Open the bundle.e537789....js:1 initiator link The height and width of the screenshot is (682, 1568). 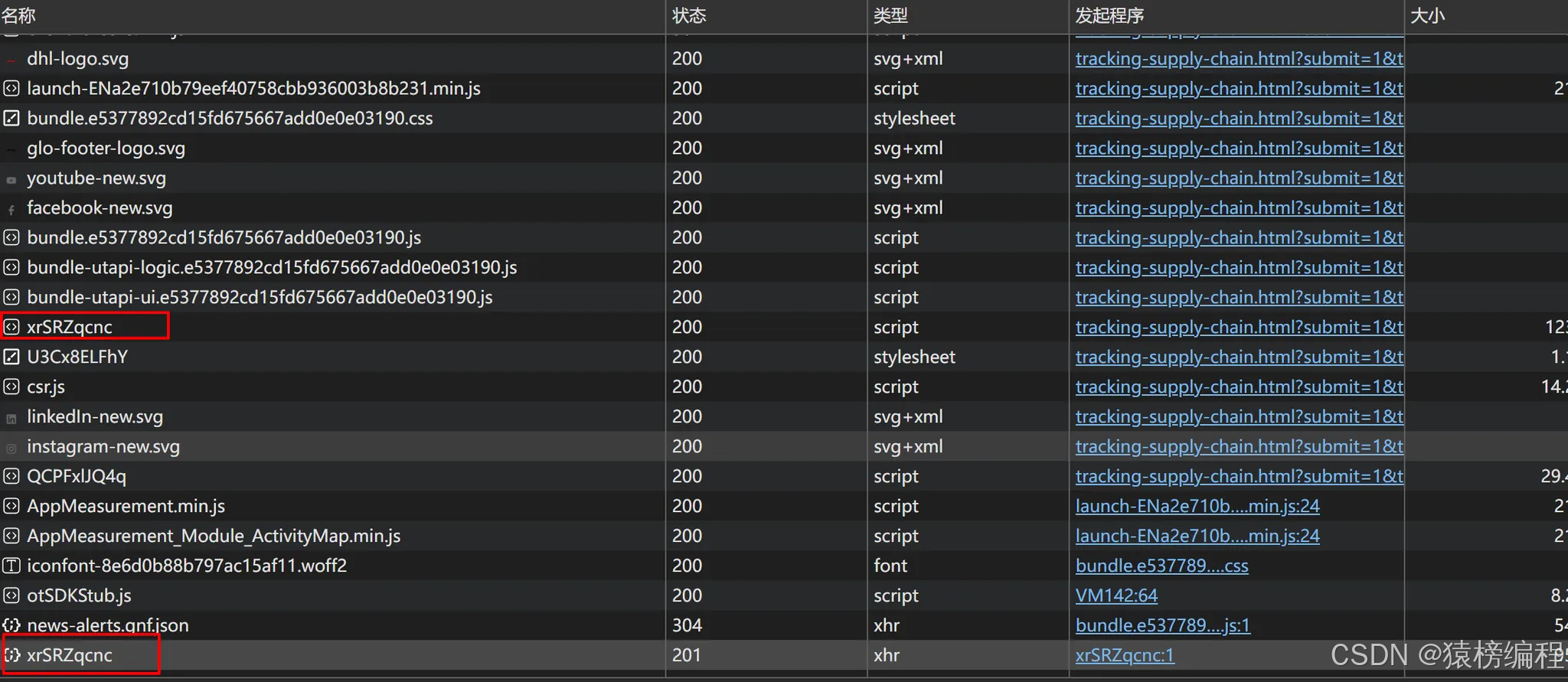point(1162,625)
